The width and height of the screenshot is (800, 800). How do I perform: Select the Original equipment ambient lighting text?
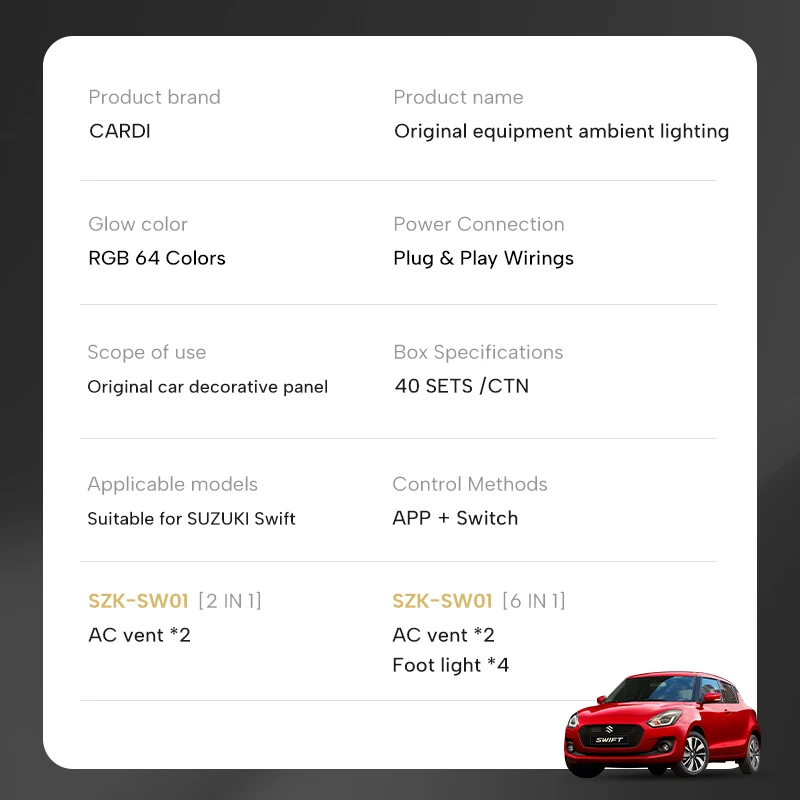[x=561, y=131]
